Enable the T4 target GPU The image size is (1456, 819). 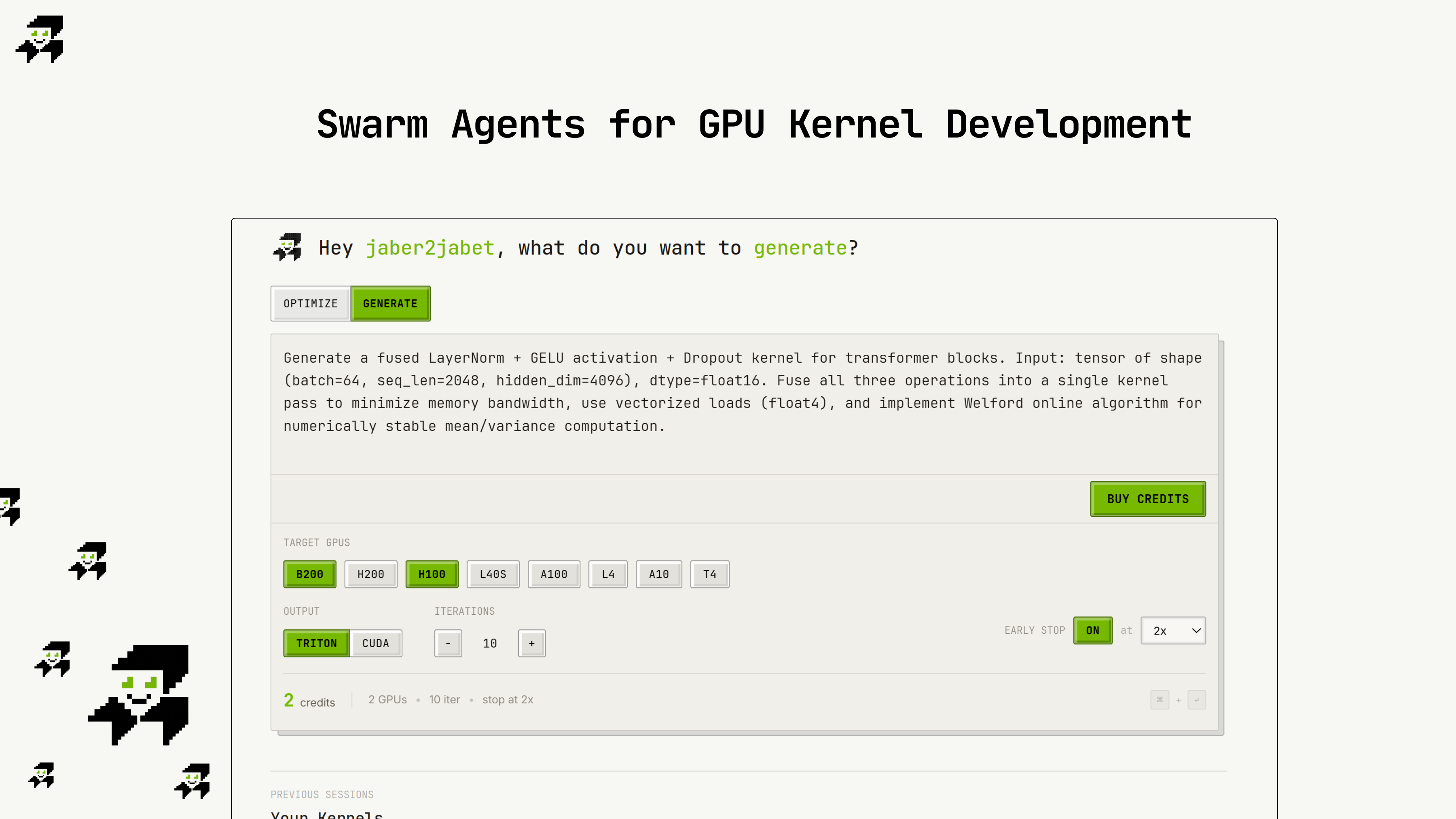tap(709, 574)
